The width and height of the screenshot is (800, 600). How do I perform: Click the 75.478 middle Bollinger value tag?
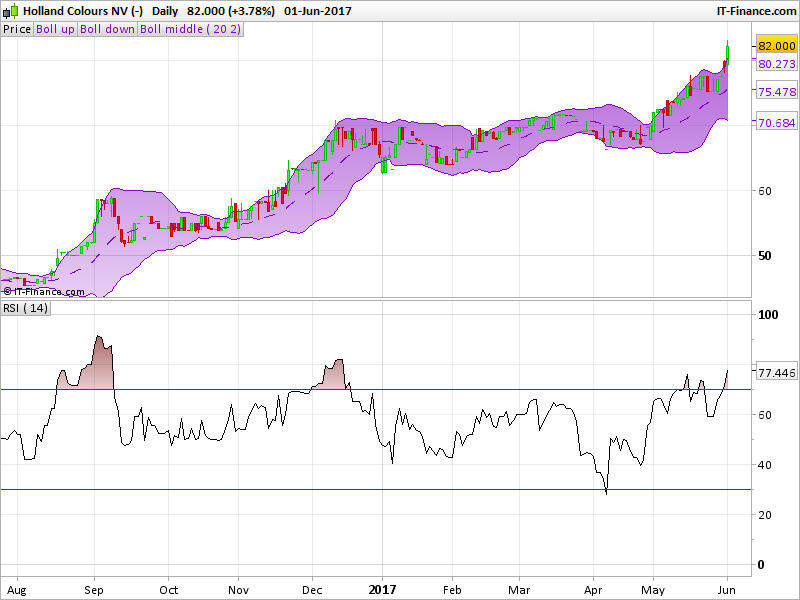(x=777, y=92)
